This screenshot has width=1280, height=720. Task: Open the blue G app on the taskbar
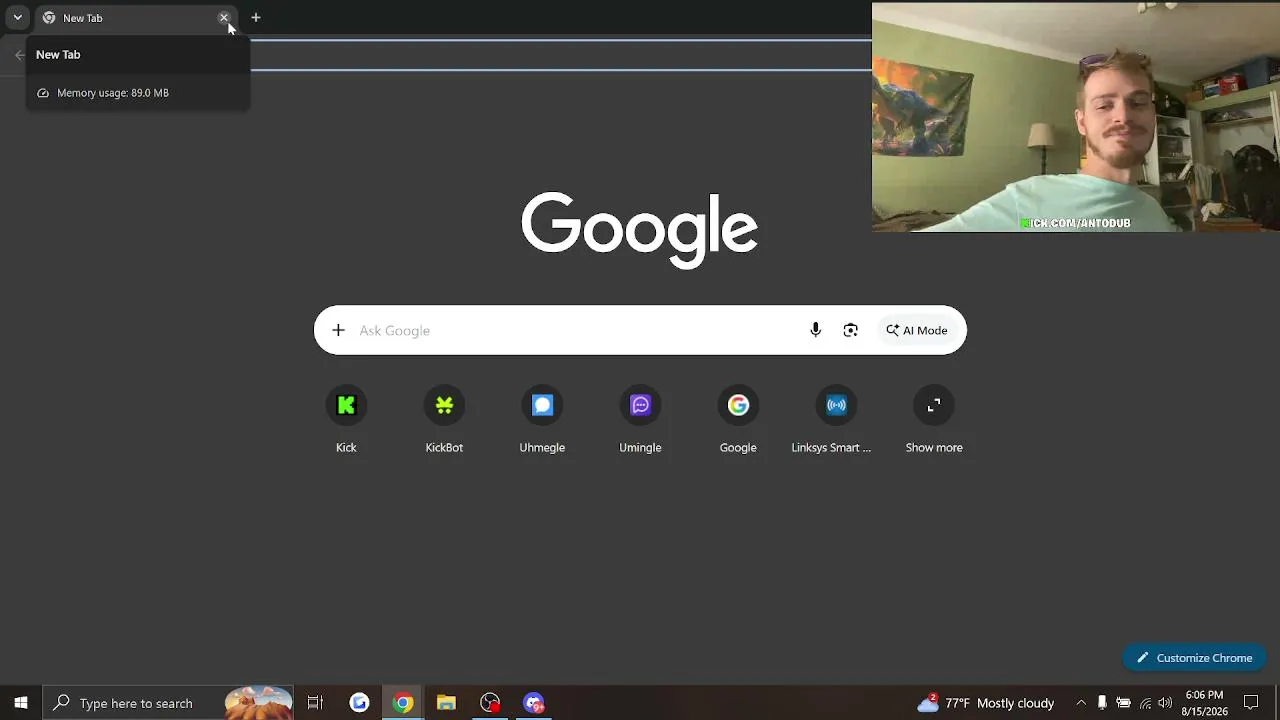coord(359,703)
